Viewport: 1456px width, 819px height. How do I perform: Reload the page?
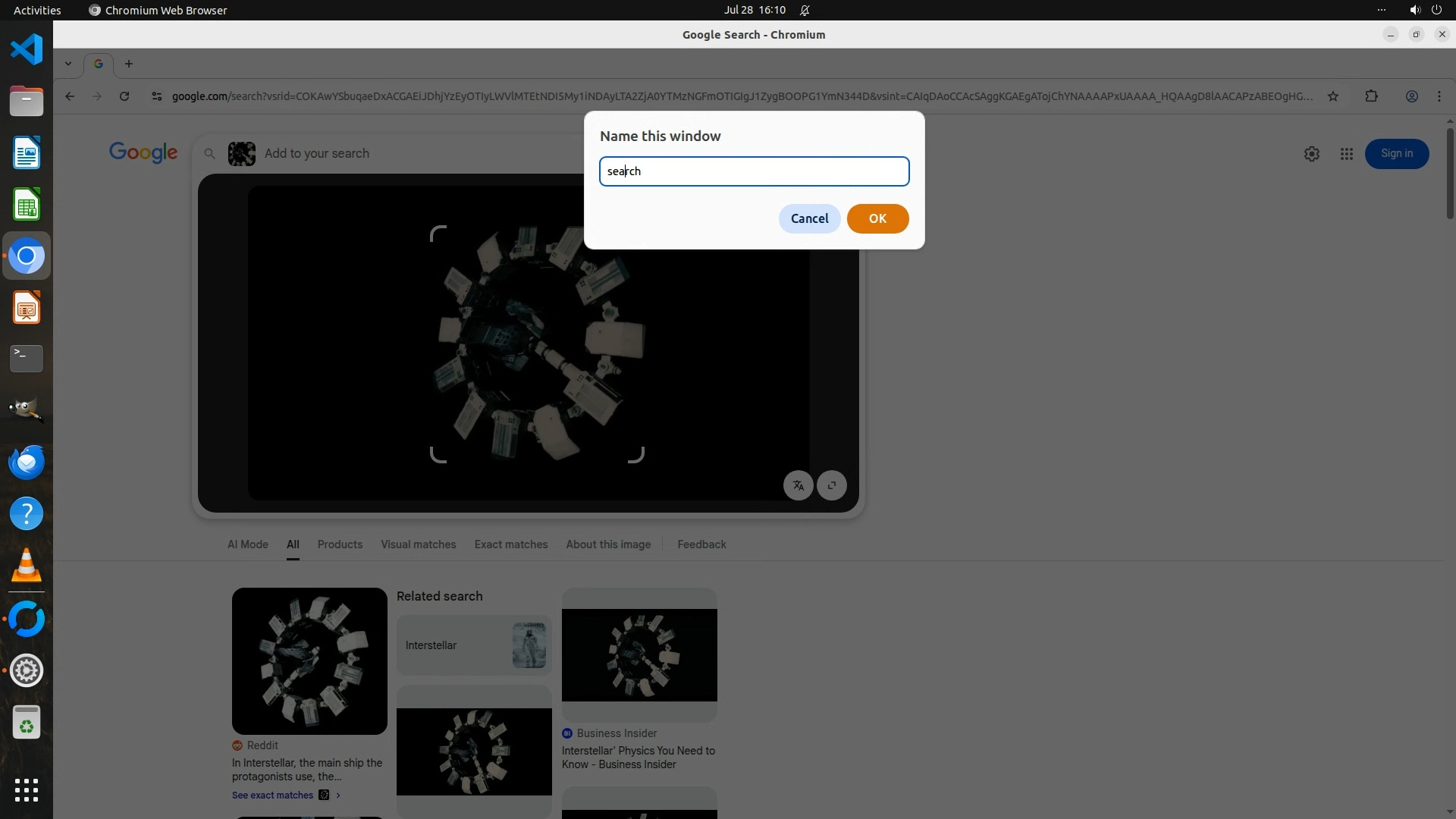point(124,96)
